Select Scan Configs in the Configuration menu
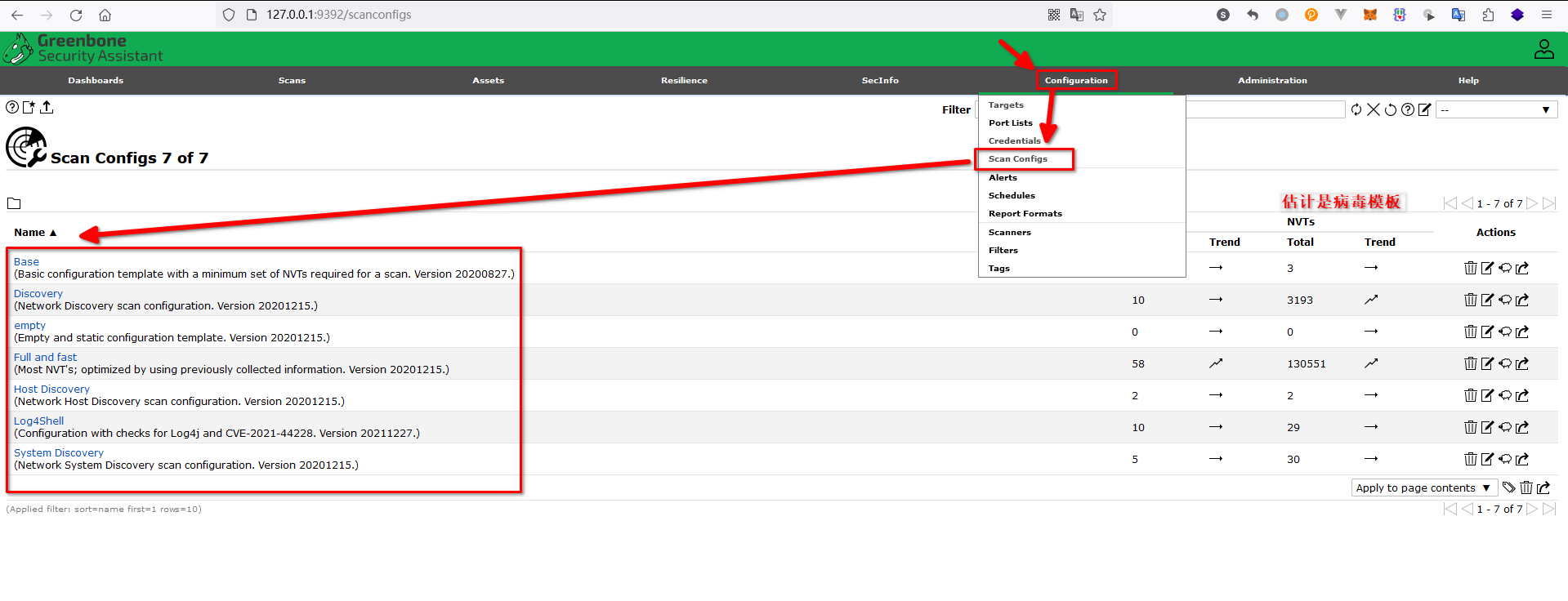This screenshot has width=1568, height=601. pyautogui.click(x=1017, y=159)
